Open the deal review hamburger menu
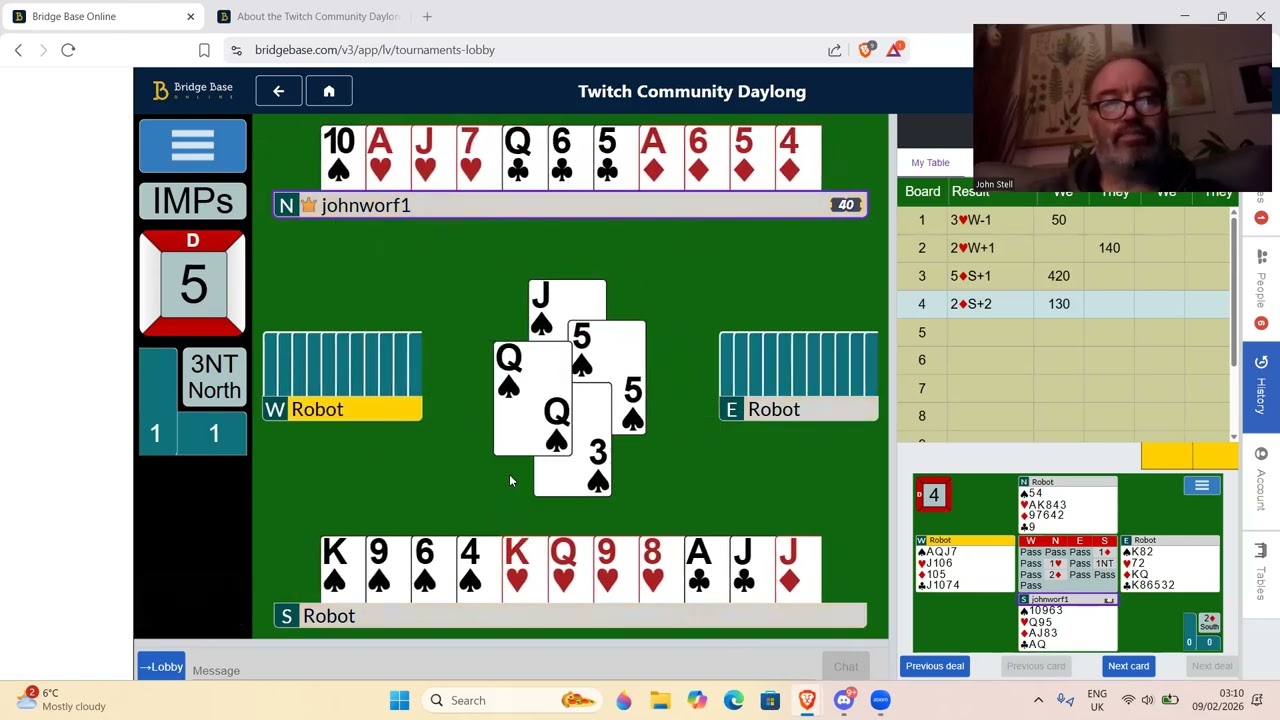The width and height of the screenshot is (1280, 720). [x=1202, y=486]
